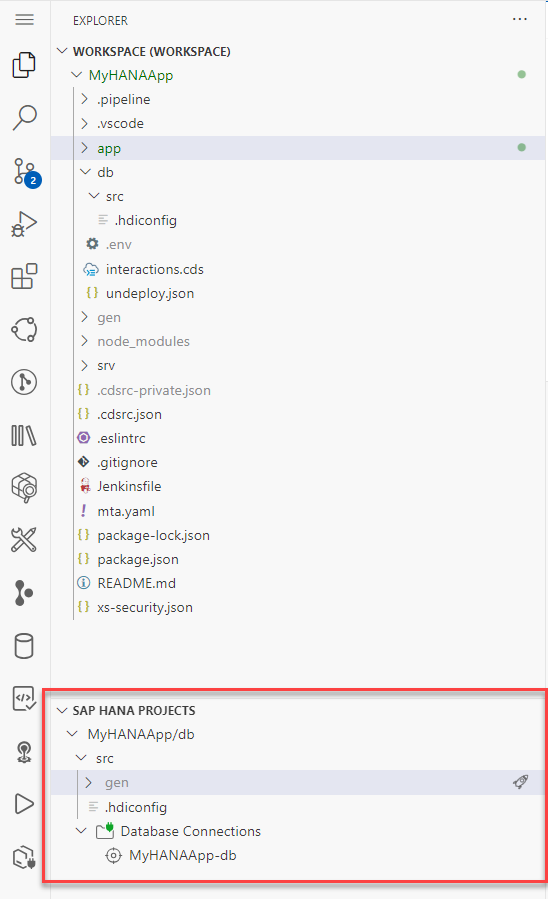Collapse the src folder under db
Image resolution: width=548 pixels, height=899 pixels.
pyautogui.click(x=94, y=196)
